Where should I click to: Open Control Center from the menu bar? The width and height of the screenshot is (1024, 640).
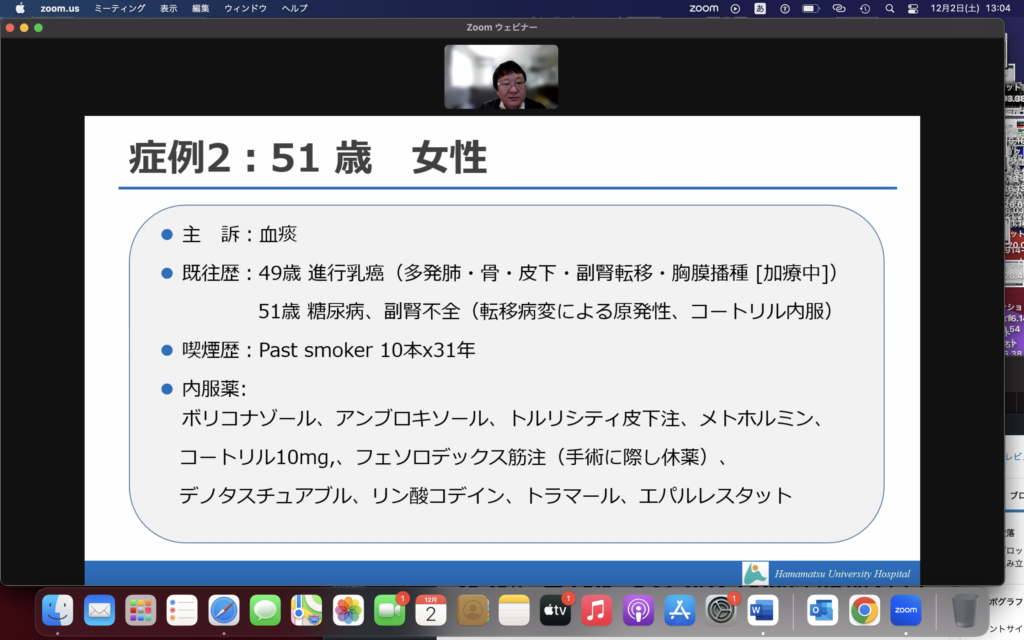(x=912, y=8)
